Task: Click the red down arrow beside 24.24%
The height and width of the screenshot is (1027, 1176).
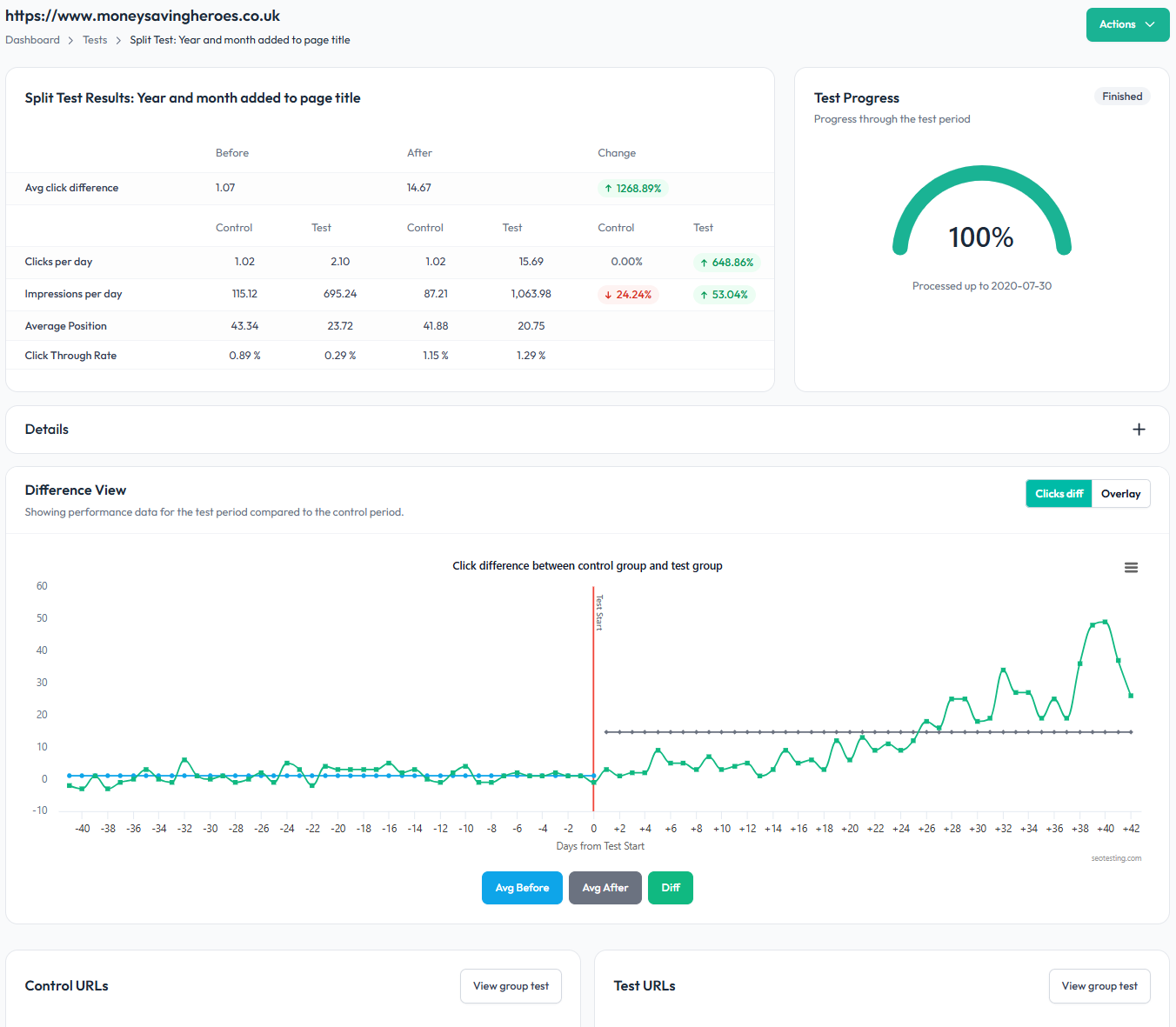Action: [x=607, y=294]
